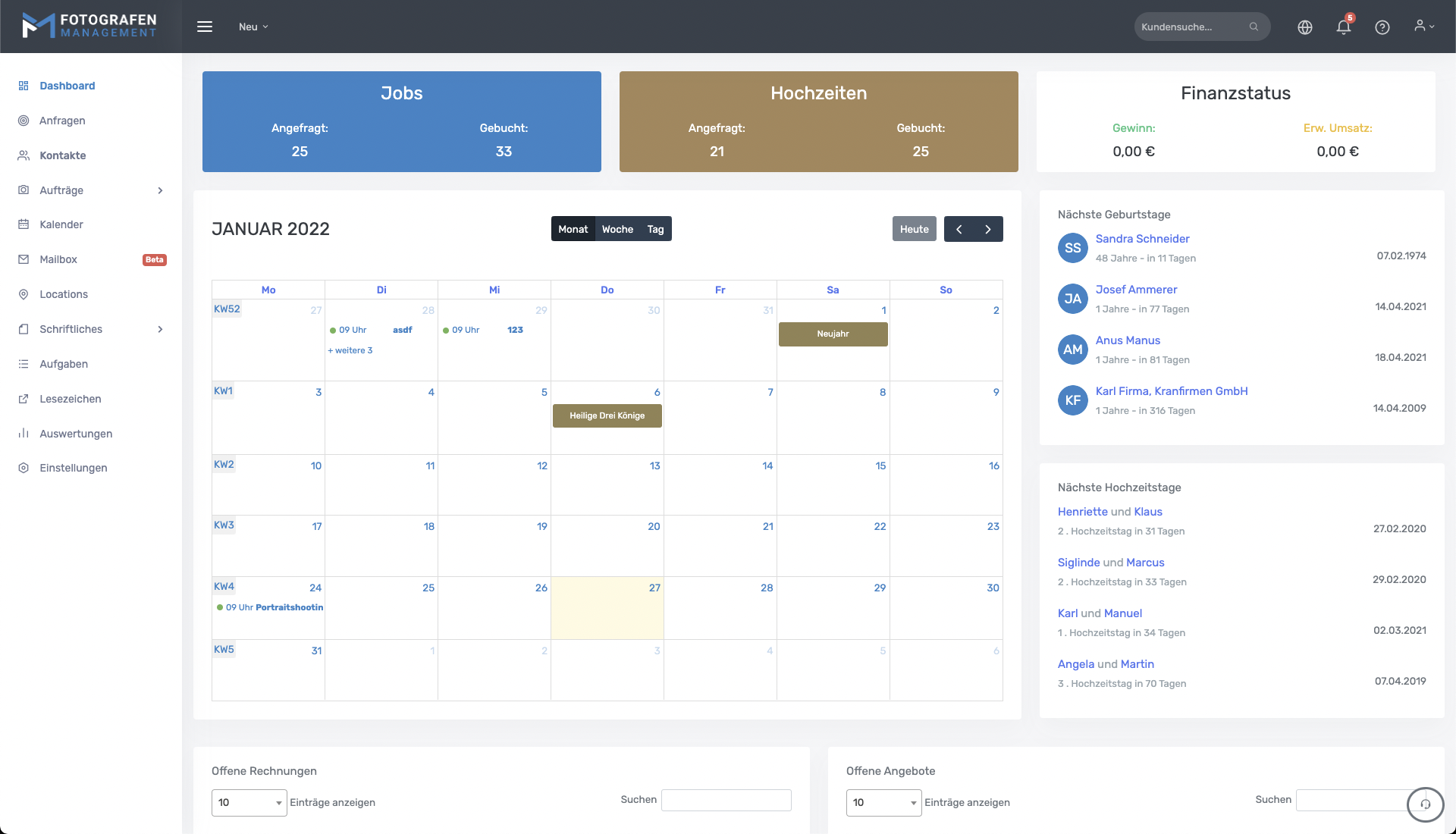Expand the Aufträge sidebar submenu

[160, 190]
